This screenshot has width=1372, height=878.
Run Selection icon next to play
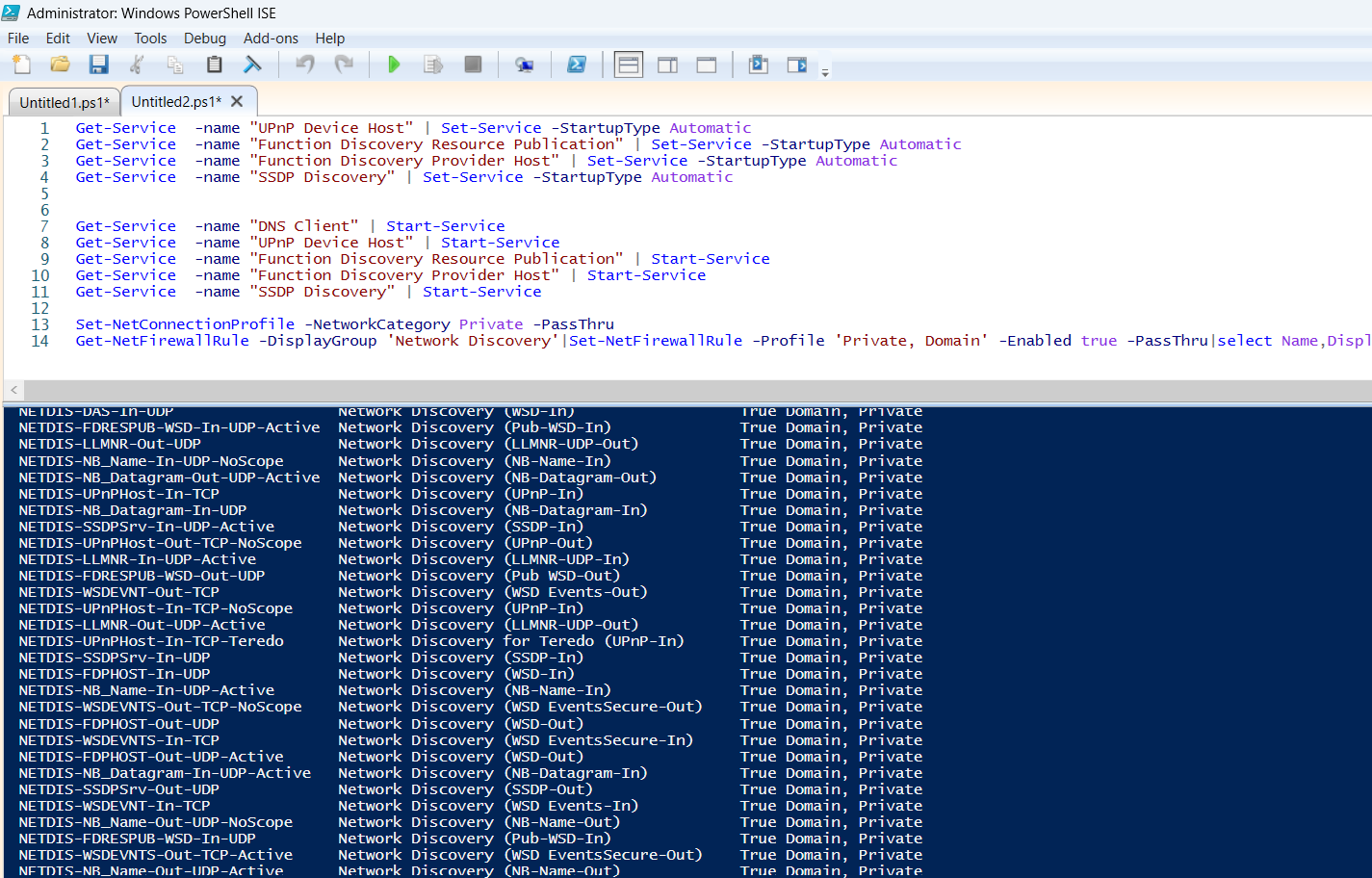tap(433, 65)
